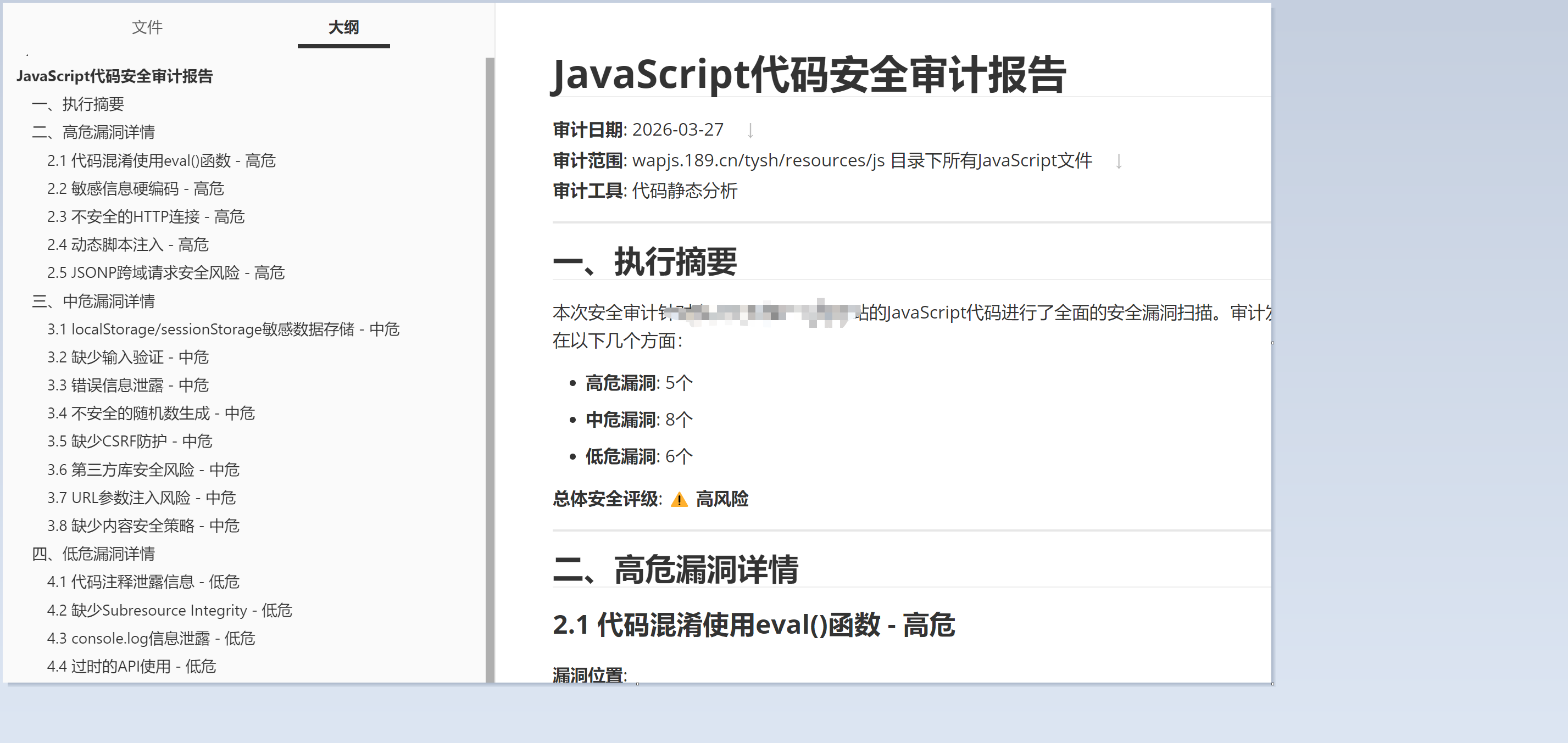Select outline item 2.2 敏感信息硬编码
Screen dimensions: 1568x743
tap(135, 189)
